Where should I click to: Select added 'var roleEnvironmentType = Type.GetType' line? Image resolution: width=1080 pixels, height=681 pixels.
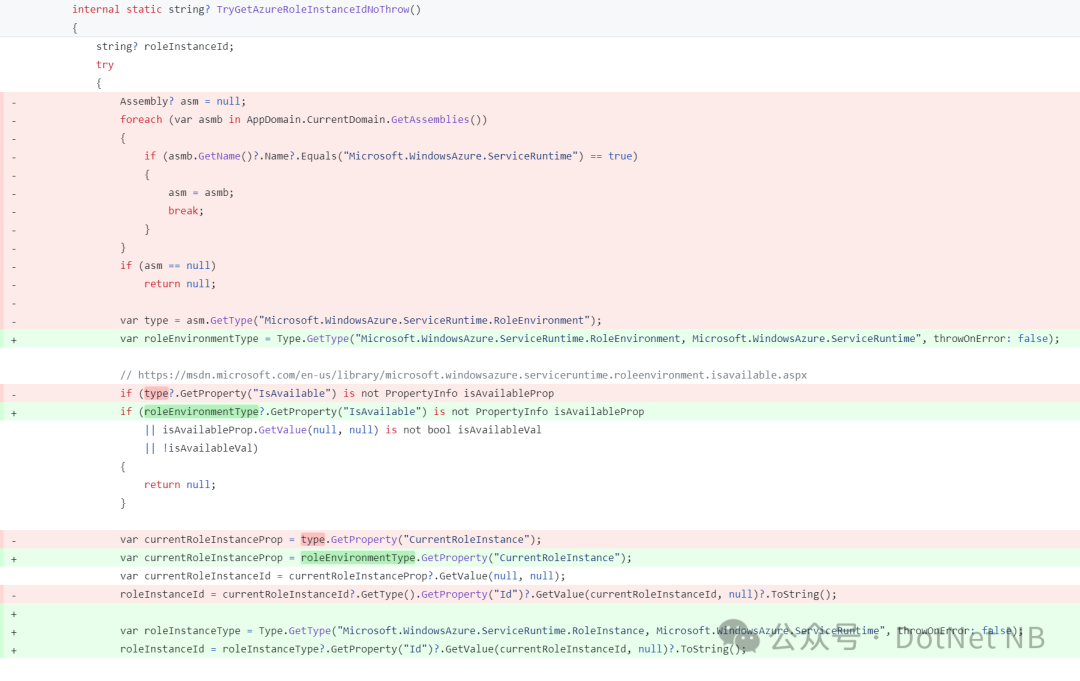click(x=590, y=338)
